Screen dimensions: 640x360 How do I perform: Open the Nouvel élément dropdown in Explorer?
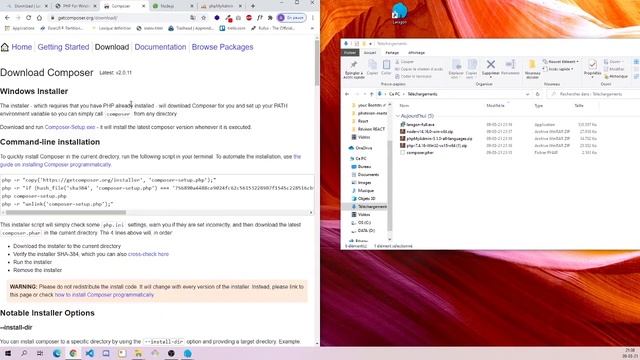coord(561,62)
